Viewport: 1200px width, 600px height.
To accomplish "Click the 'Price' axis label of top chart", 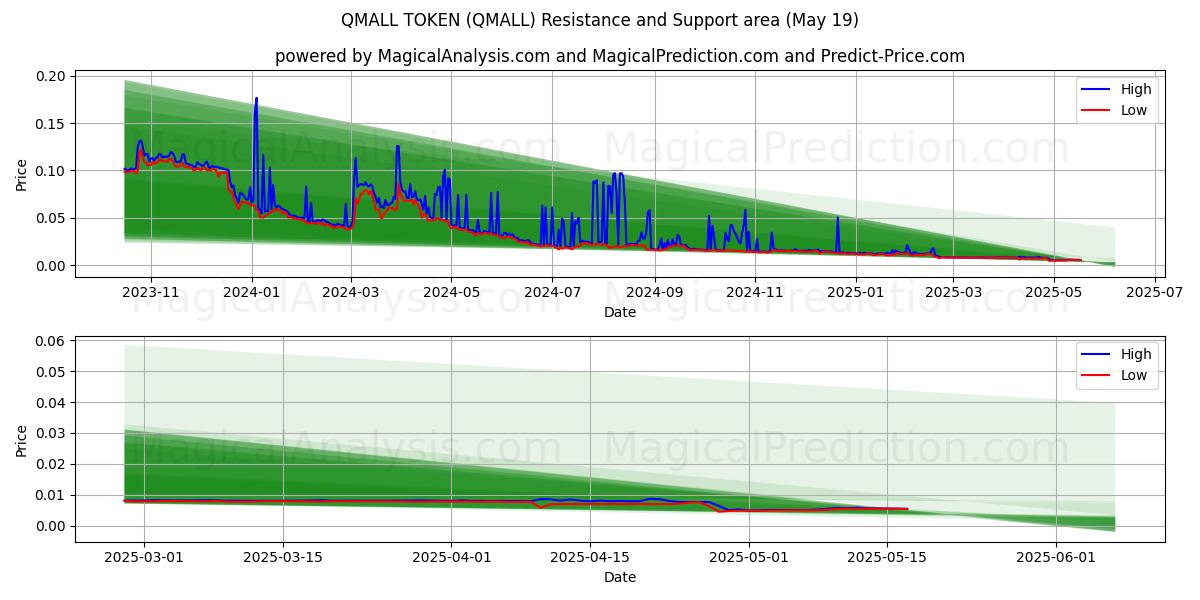I will [x=22, y=173].
